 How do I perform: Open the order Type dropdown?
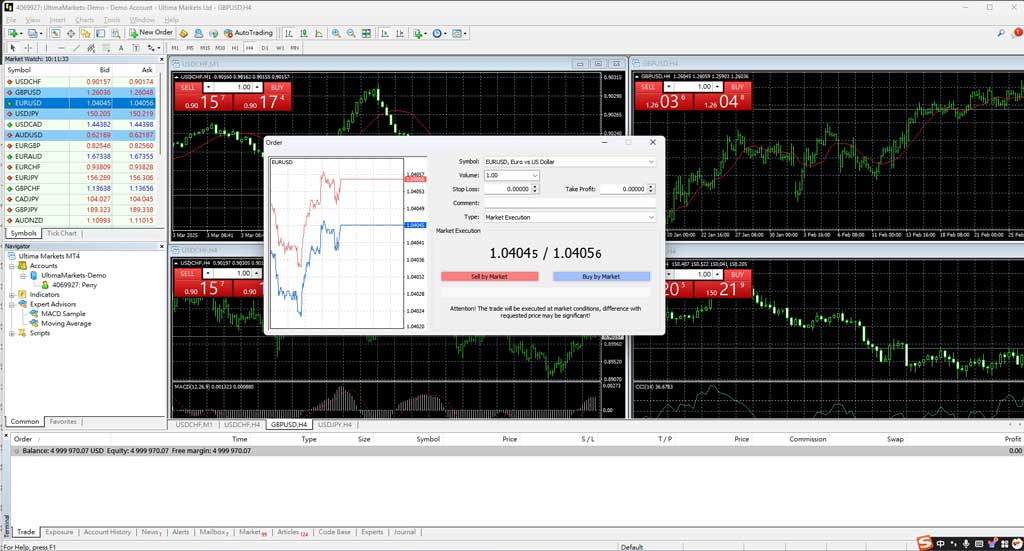[651, 217]
